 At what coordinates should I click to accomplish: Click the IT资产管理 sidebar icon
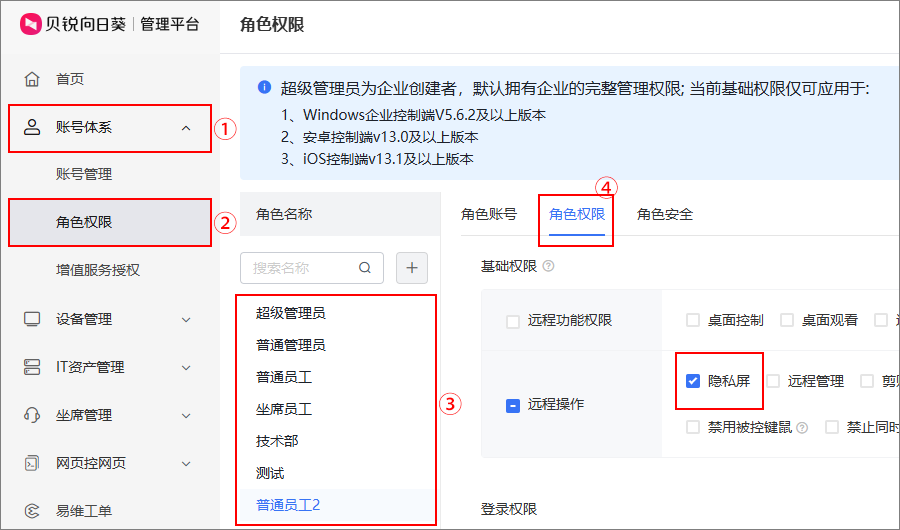pos(32,367)
